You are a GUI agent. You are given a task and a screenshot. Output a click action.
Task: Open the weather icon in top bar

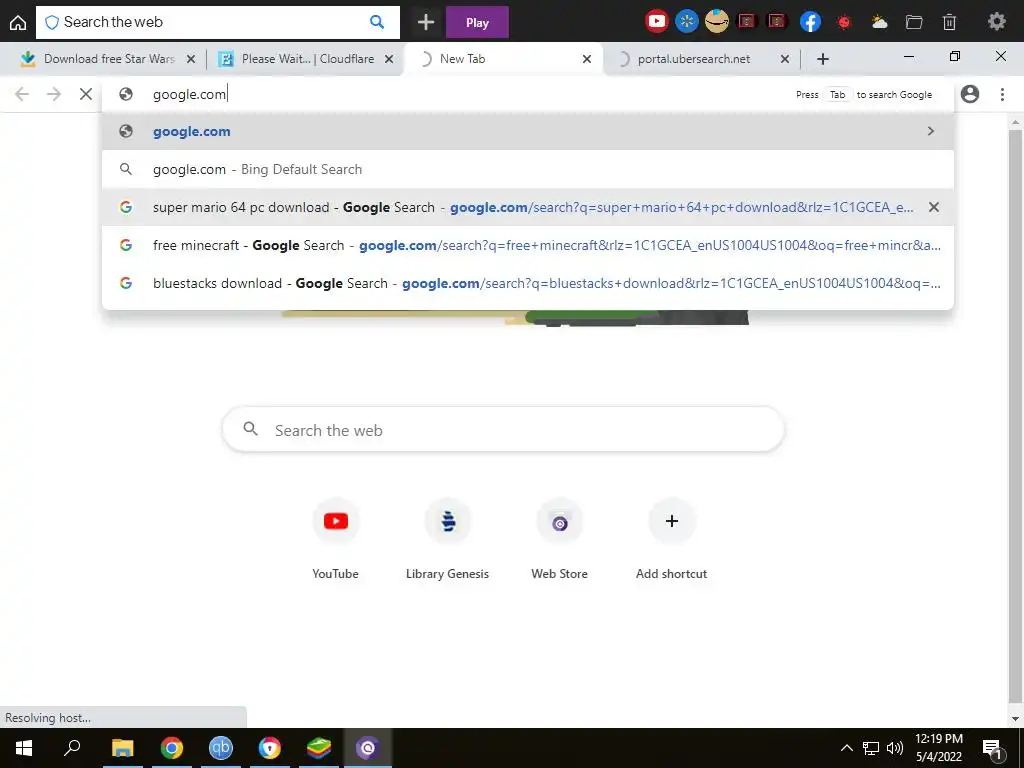879,22
